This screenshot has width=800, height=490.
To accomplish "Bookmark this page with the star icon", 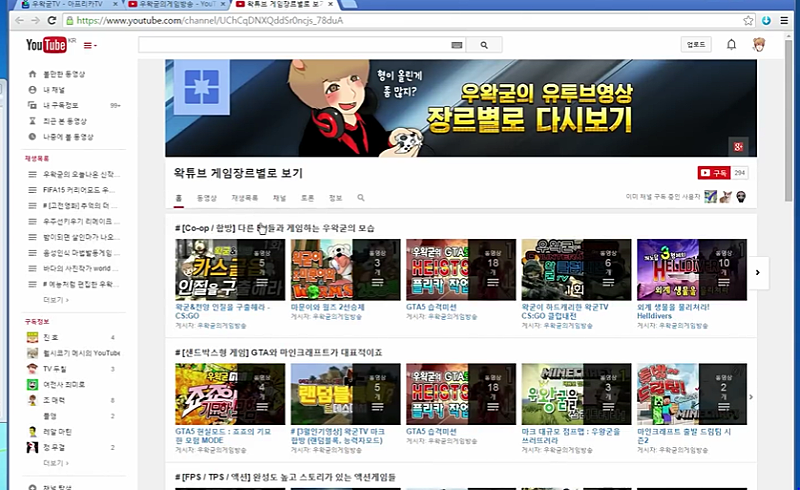I will click(748, 20).
